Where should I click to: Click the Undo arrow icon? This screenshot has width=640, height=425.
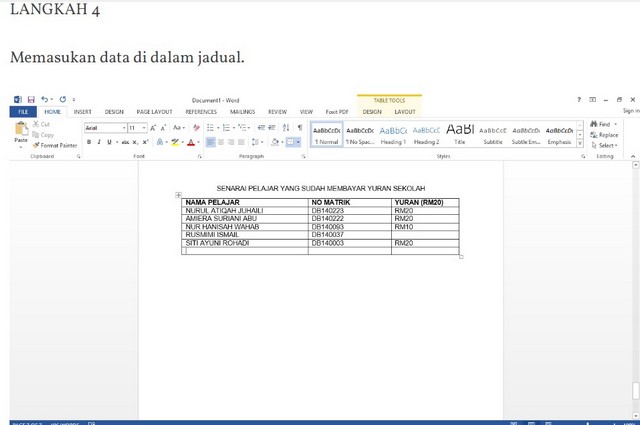click(46, 100)
